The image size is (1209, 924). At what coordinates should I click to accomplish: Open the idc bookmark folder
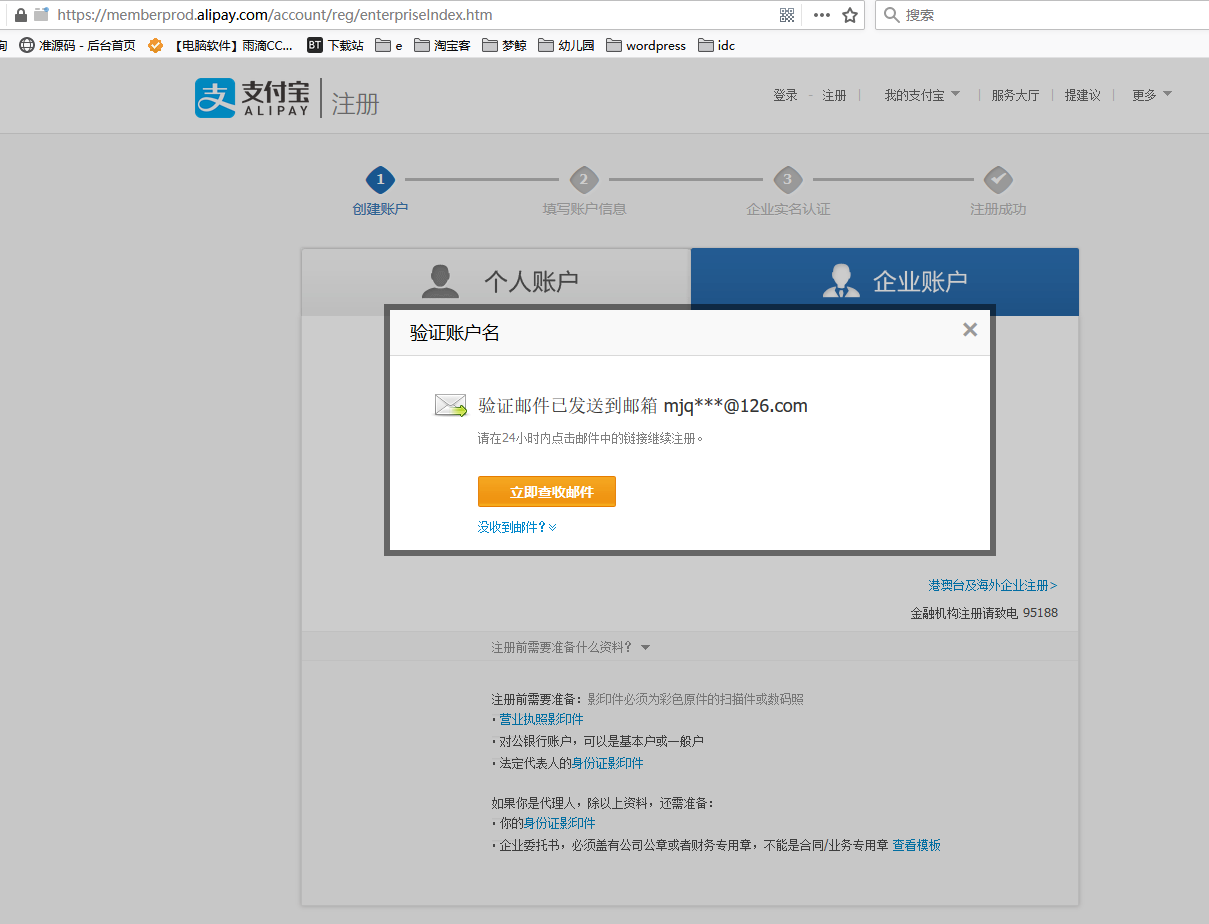(716, 45)
